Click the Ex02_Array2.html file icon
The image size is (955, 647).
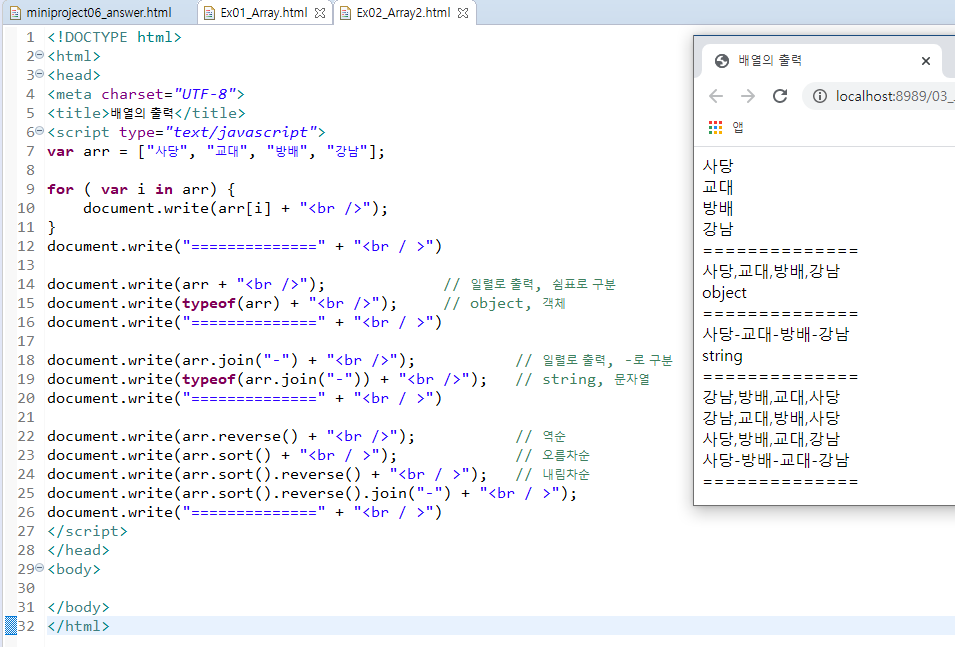coord(345,13)
